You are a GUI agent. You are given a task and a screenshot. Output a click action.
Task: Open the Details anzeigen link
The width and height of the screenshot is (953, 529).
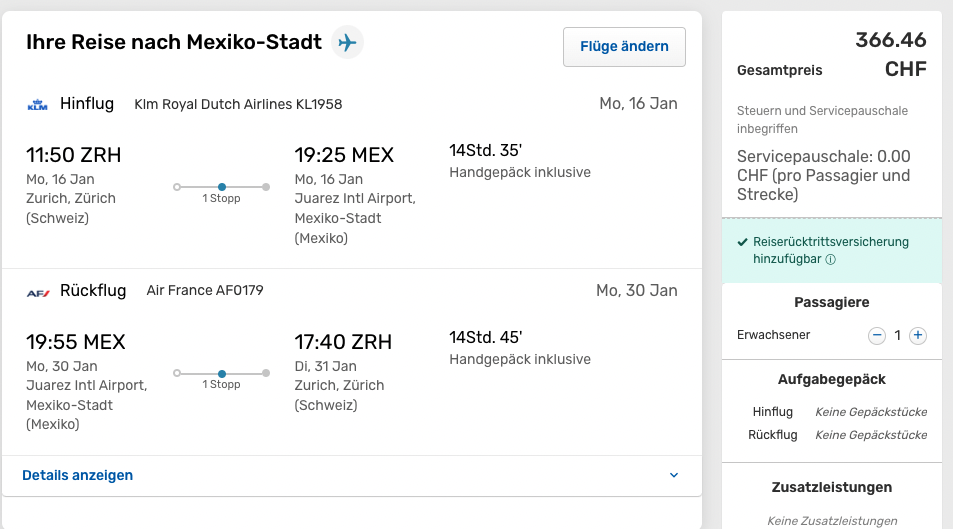pyautogui.click(x=77, y=475)
